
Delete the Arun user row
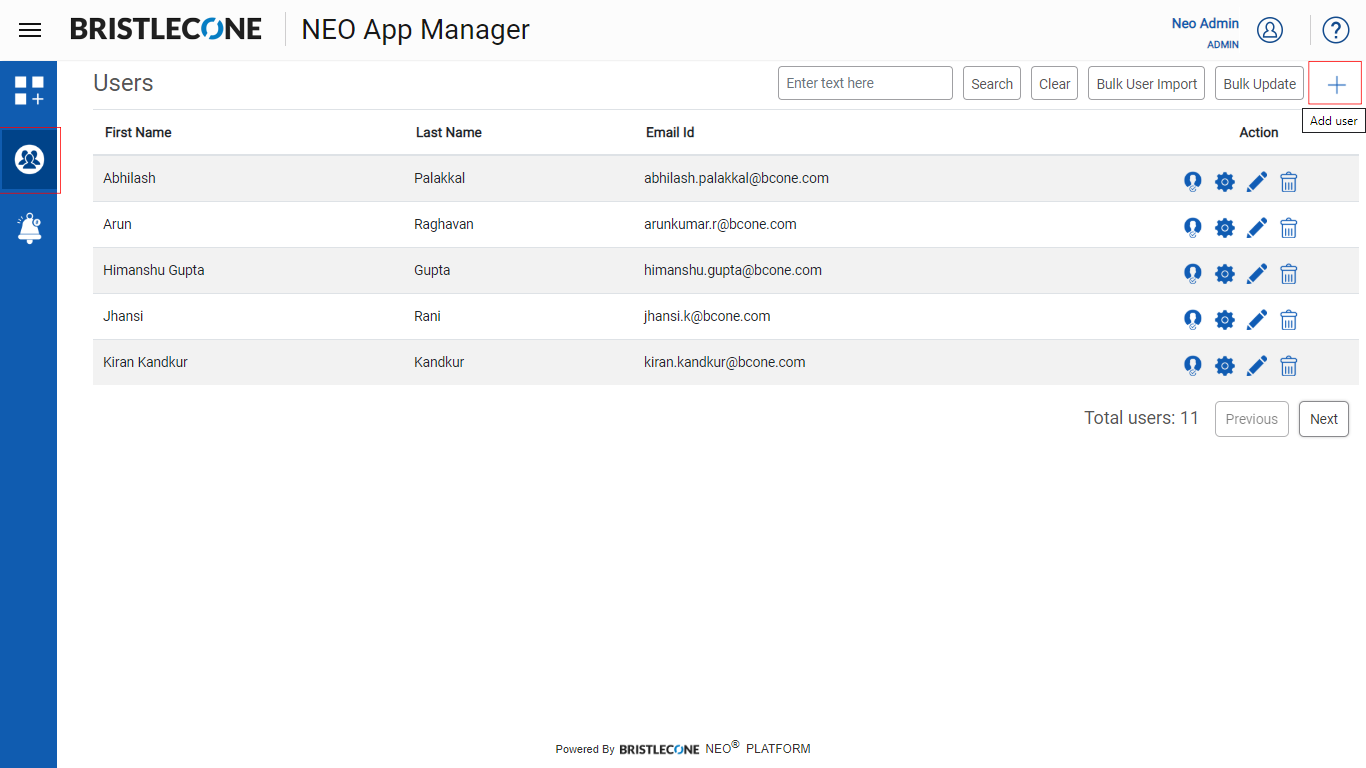[x=1289, y=227]
